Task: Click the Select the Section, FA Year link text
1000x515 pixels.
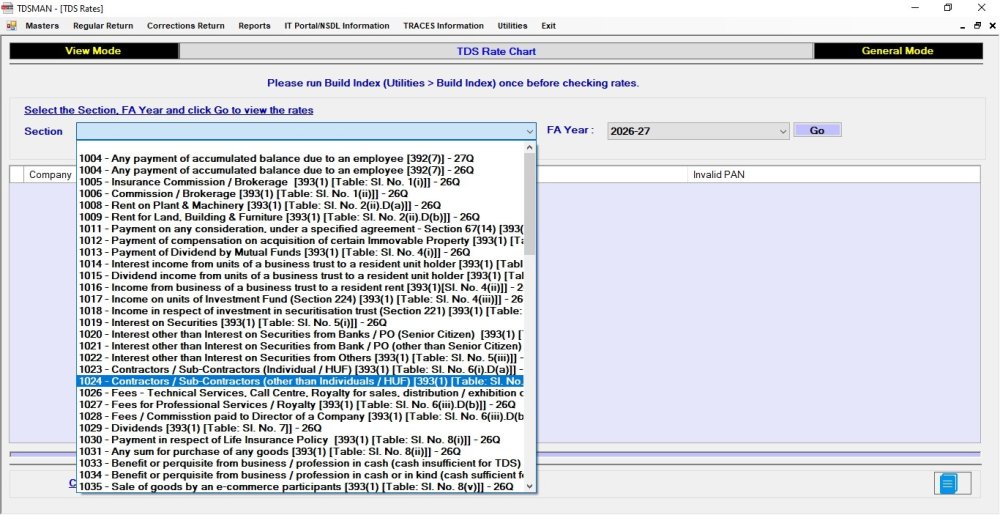Action: [168, 110]
